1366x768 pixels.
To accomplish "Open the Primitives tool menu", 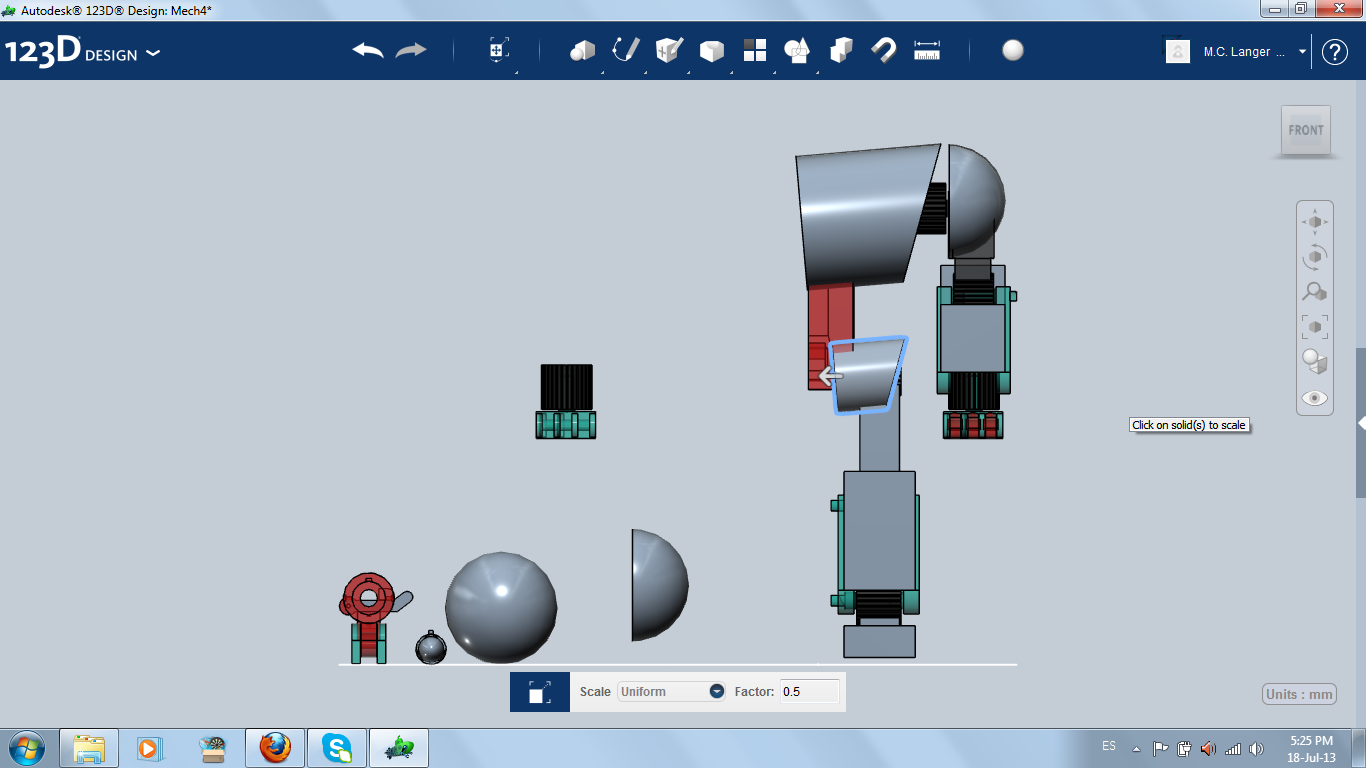I will pos(583,51).
